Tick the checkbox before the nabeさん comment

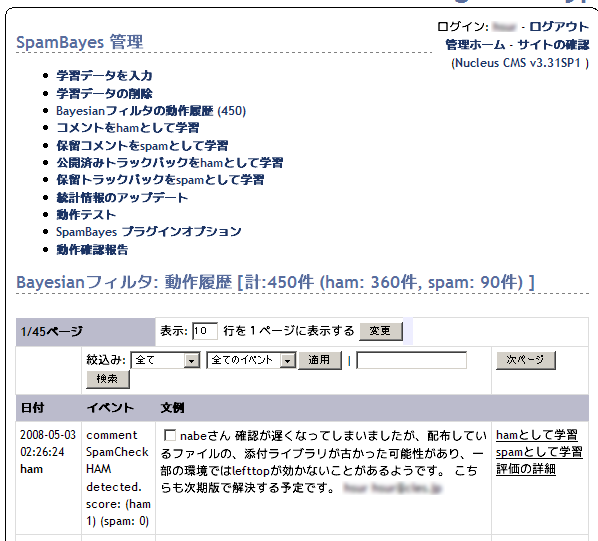tap(169, 435)
